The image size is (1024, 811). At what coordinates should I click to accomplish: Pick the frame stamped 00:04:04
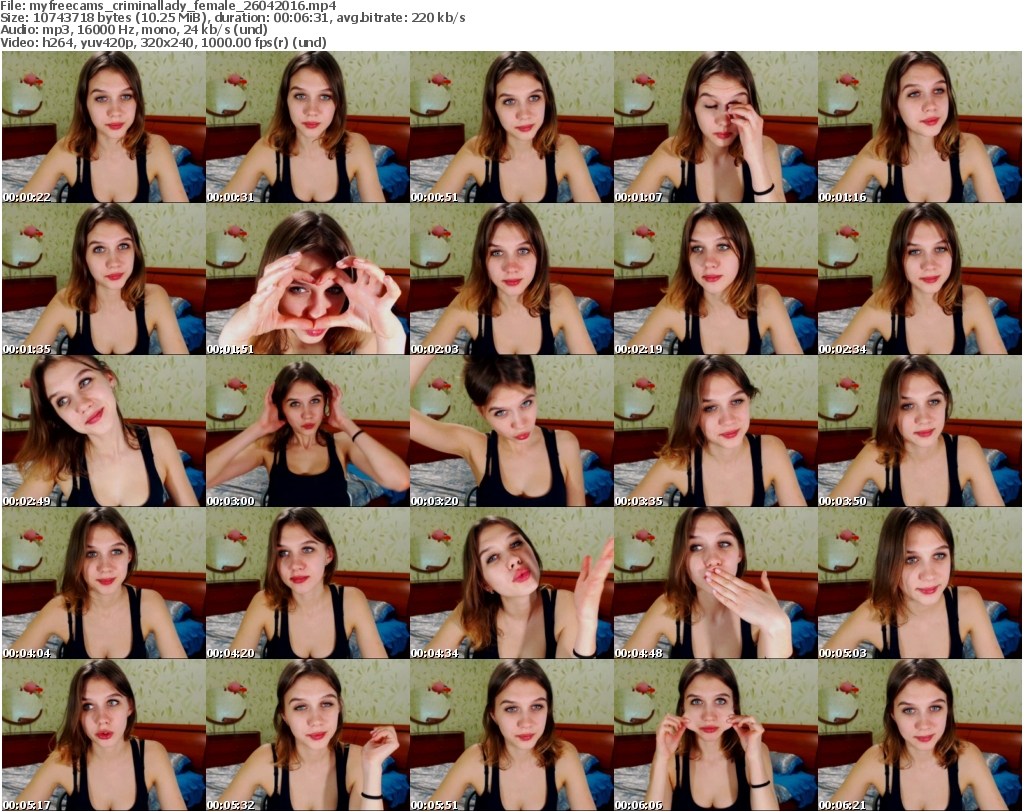tap(103, 583)
